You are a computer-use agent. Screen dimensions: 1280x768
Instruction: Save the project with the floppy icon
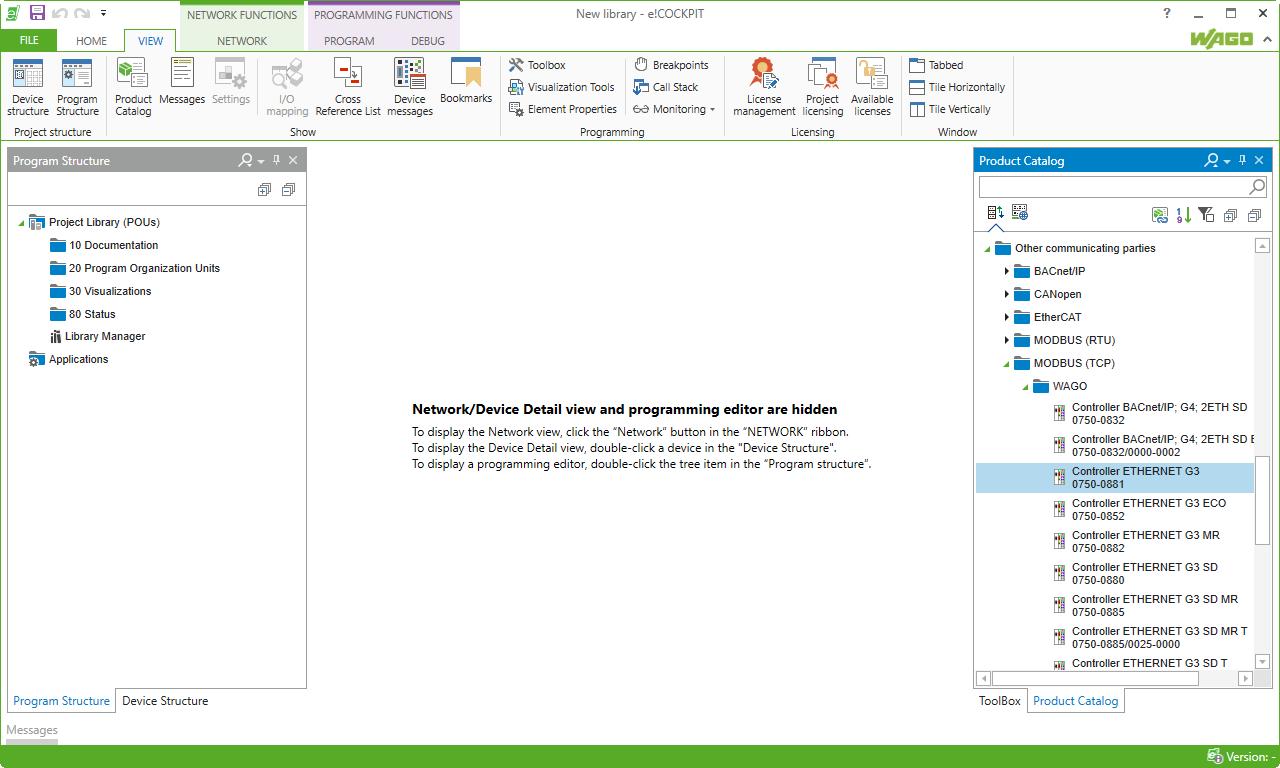[x=37, y=13]
